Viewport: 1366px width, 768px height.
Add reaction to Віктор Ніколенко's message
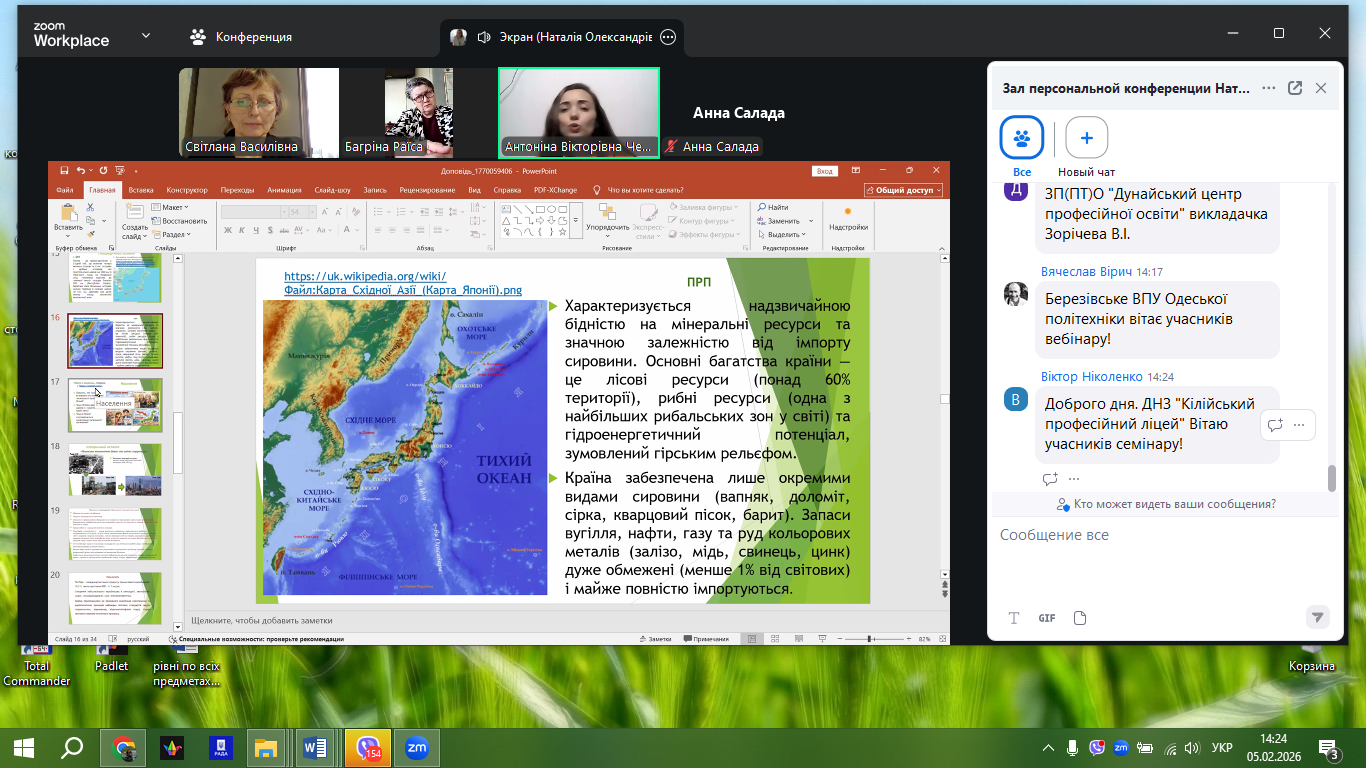(x=1050, y=479)
